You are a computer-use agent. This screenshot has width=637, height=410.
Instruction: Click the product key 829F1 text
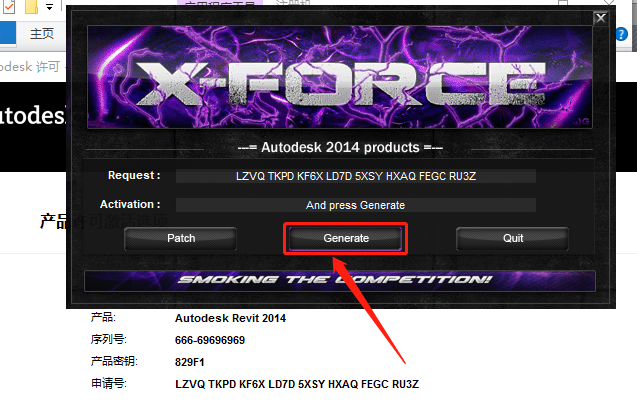[189, 362]
